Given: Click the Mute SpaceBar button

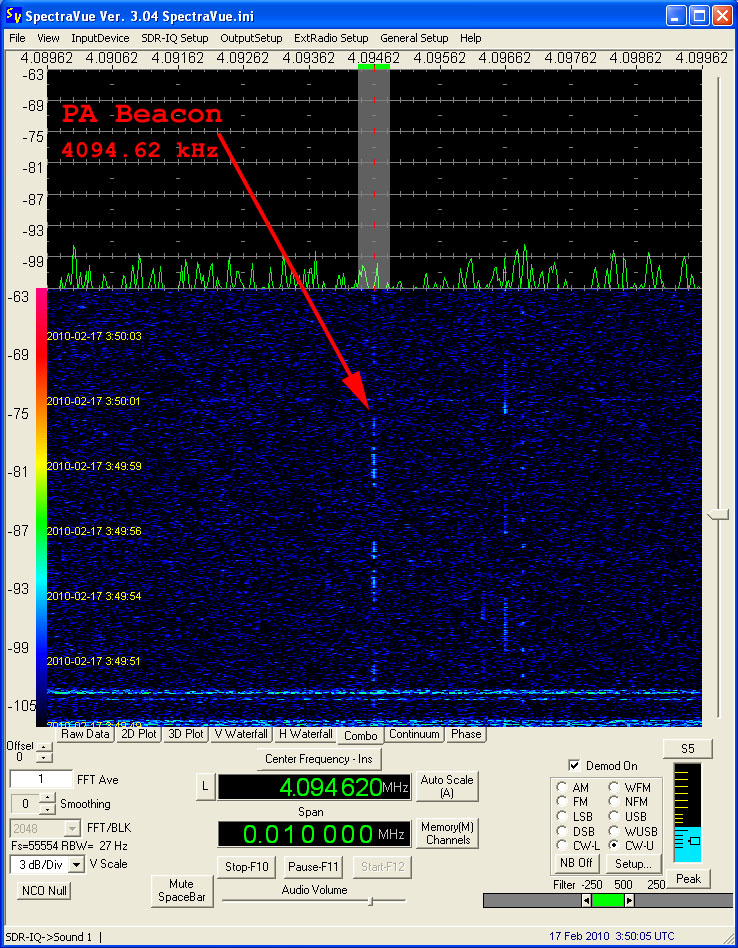Looking at the screenshot, I should coord(182,891).
